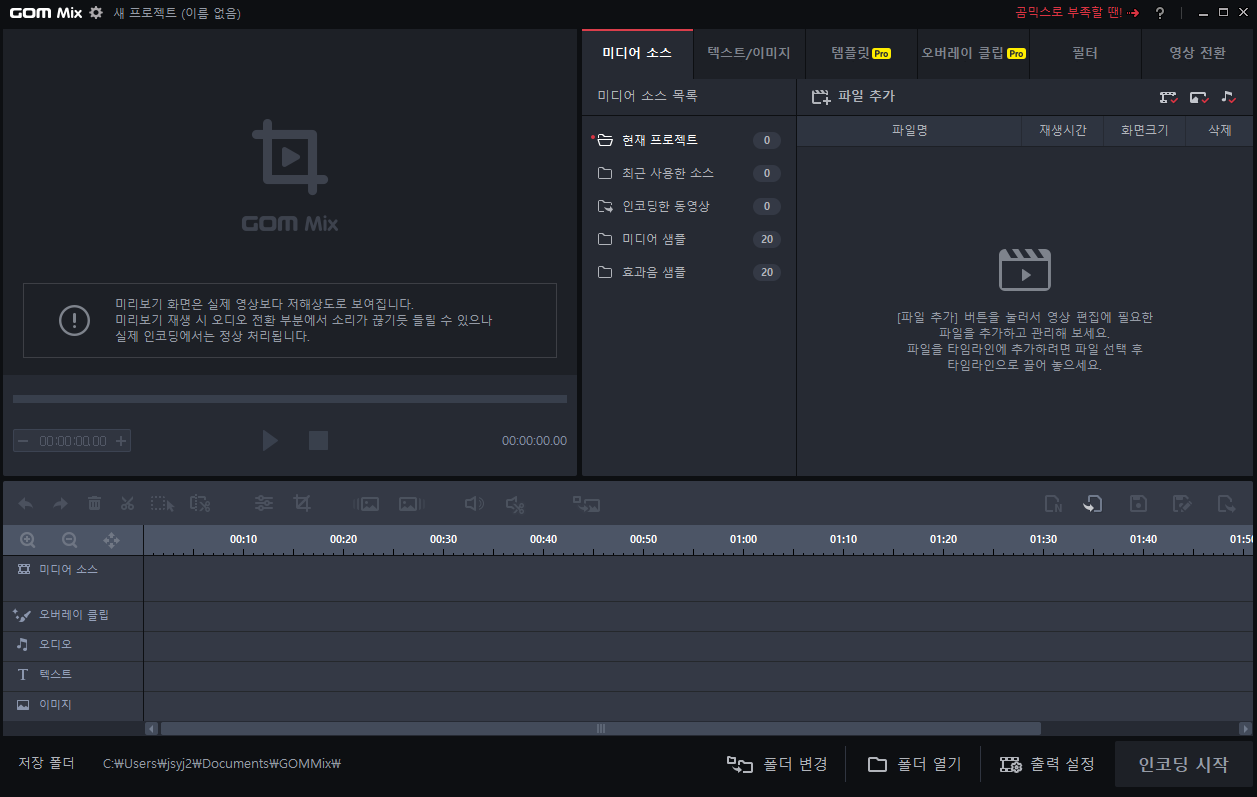Select the 오버레이 클립 timeline track label

73,616
